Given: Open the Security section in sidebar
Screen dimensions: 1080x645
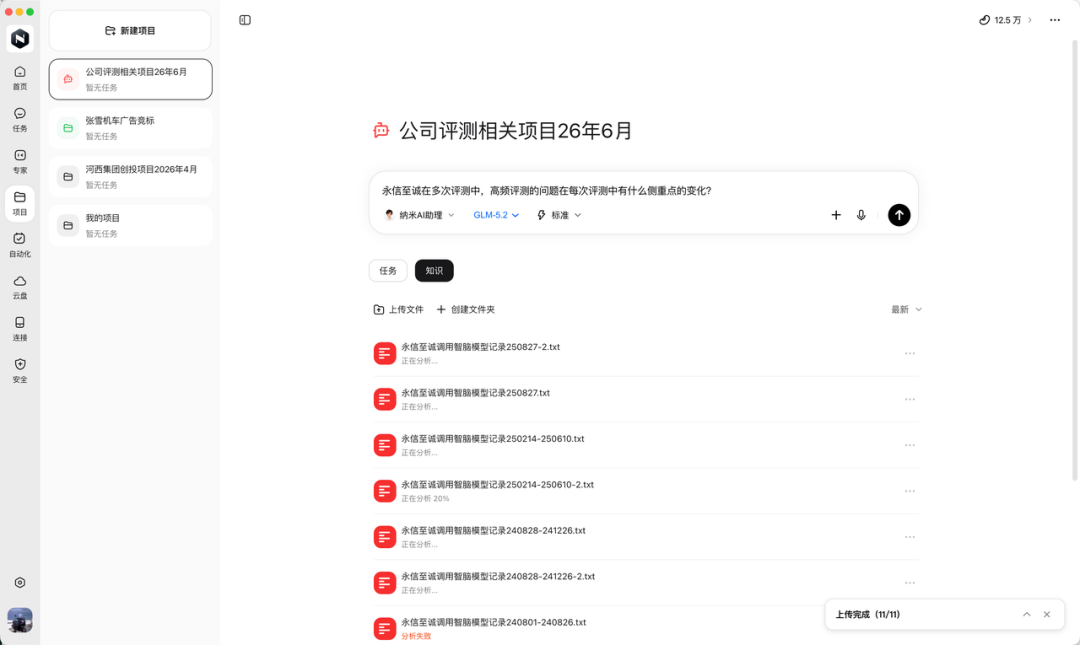Looking at the screenshot, I should tap(20, 371).
